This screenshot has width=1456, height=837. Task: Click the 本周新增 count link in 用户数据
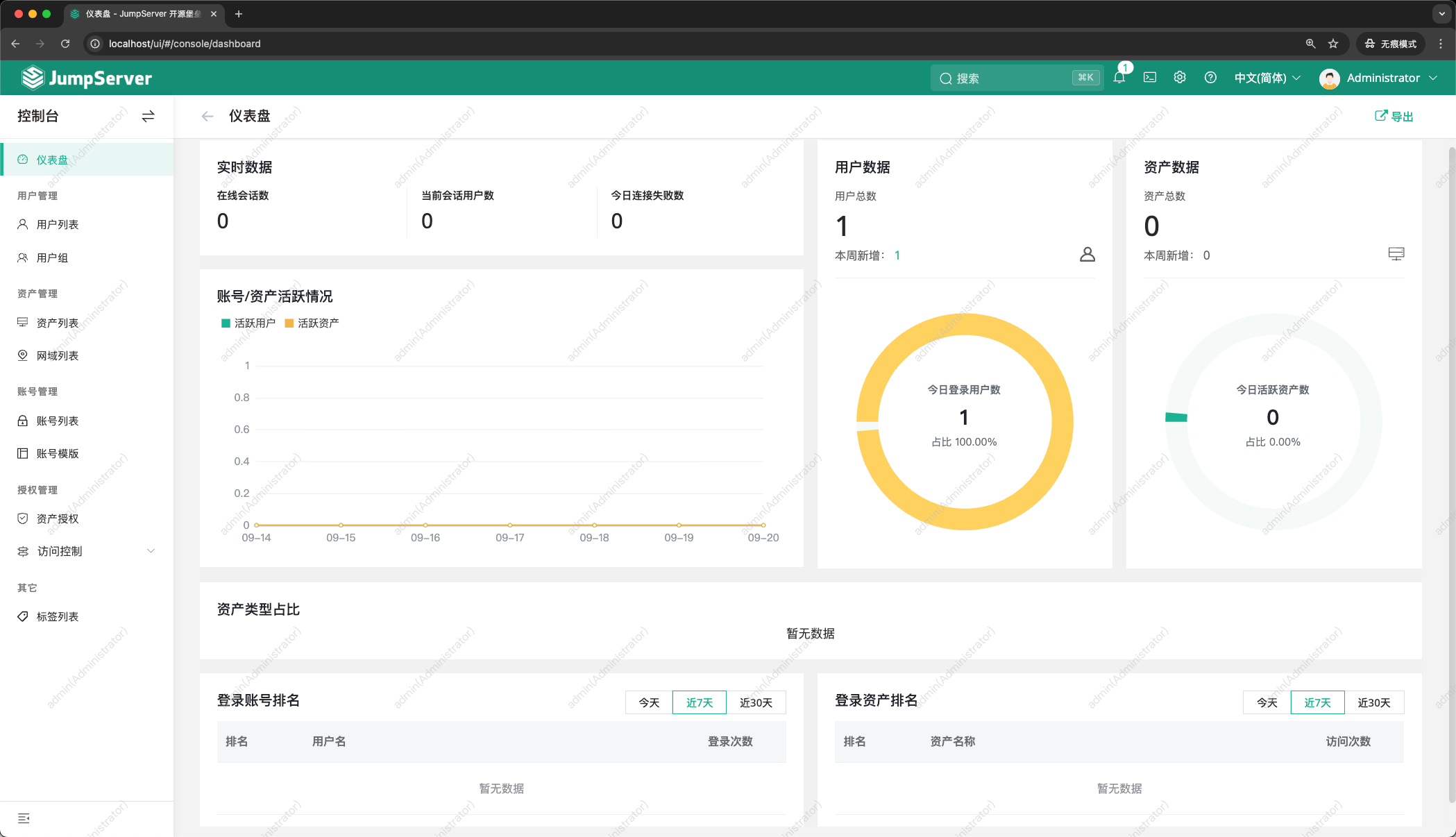[x=897, y=255]
